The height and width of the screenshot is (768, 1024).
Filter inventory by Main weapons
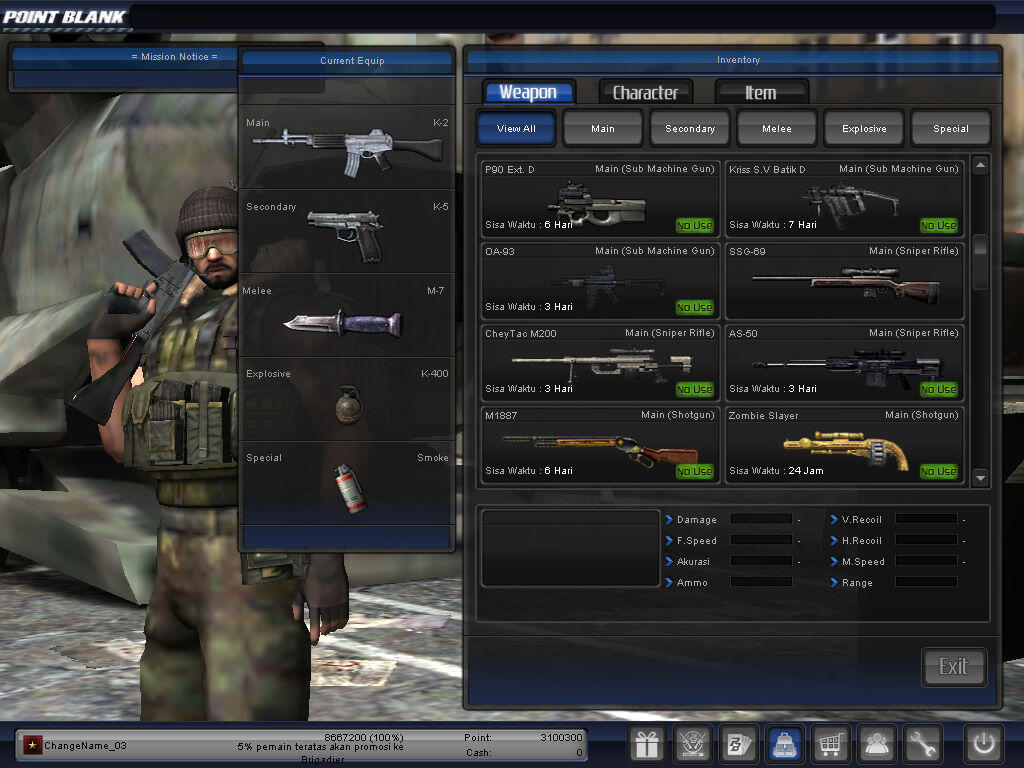pyautogui.click(x=603, y=128)
